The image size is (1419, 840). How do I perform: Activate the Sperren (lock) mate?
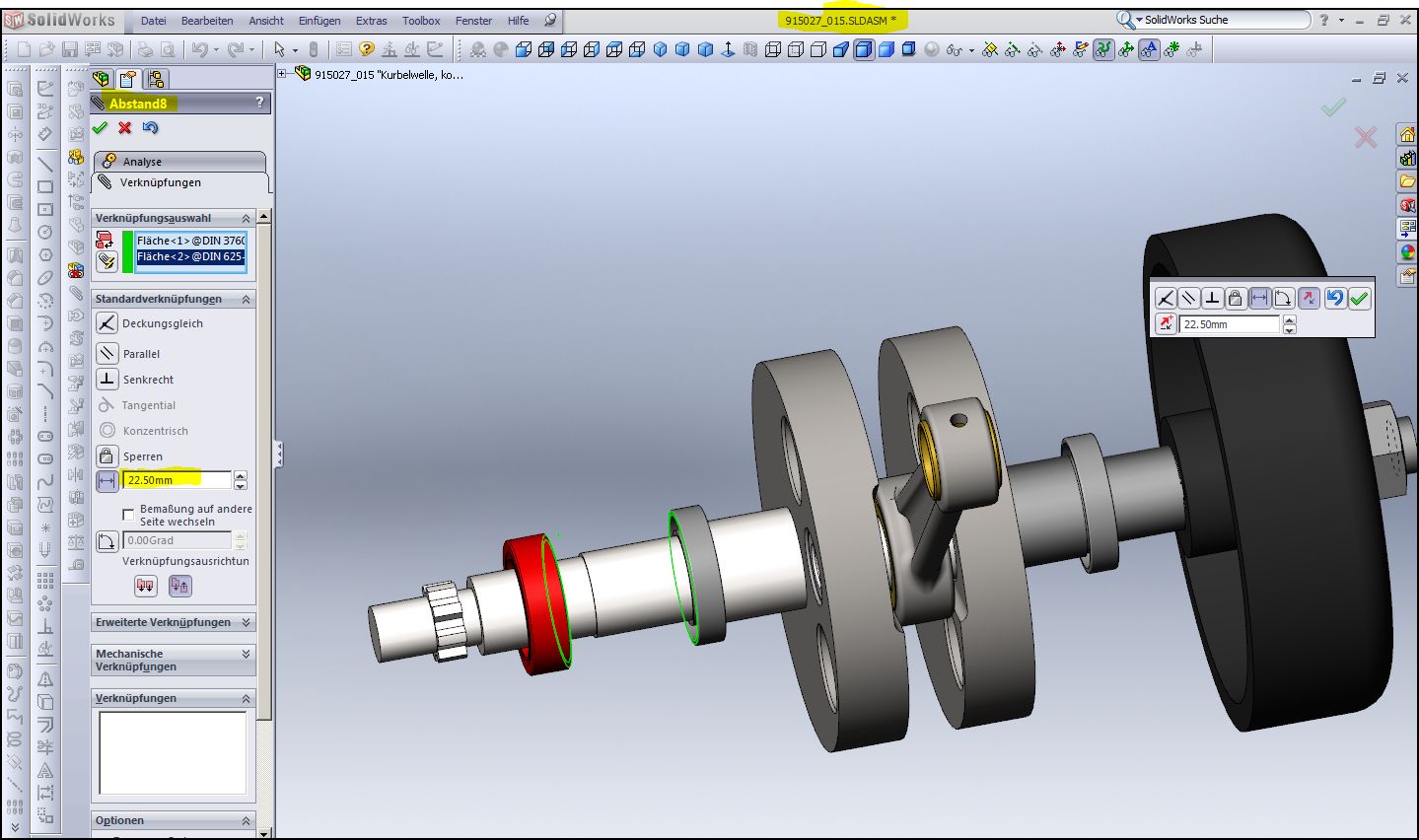(x=107, y=455)
